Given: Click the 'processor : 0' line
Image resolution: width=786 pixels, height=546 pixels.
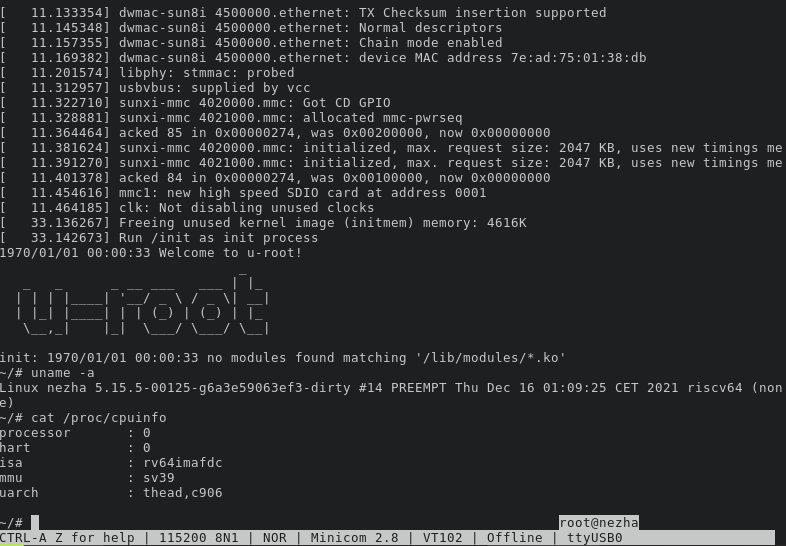Looking at the screenshot, I should [75, 433].
